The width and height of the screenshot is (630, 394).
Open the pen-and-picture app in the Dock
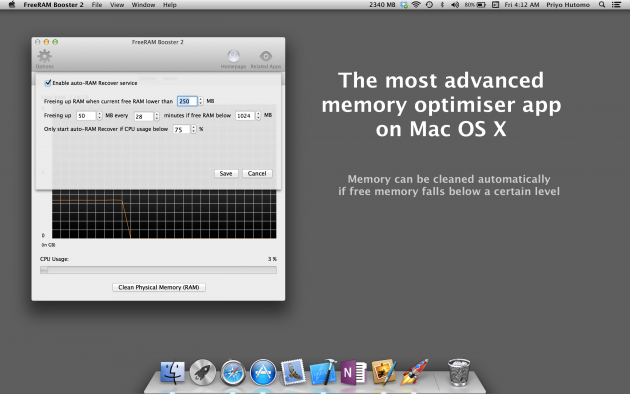click(x=384, y=372)
